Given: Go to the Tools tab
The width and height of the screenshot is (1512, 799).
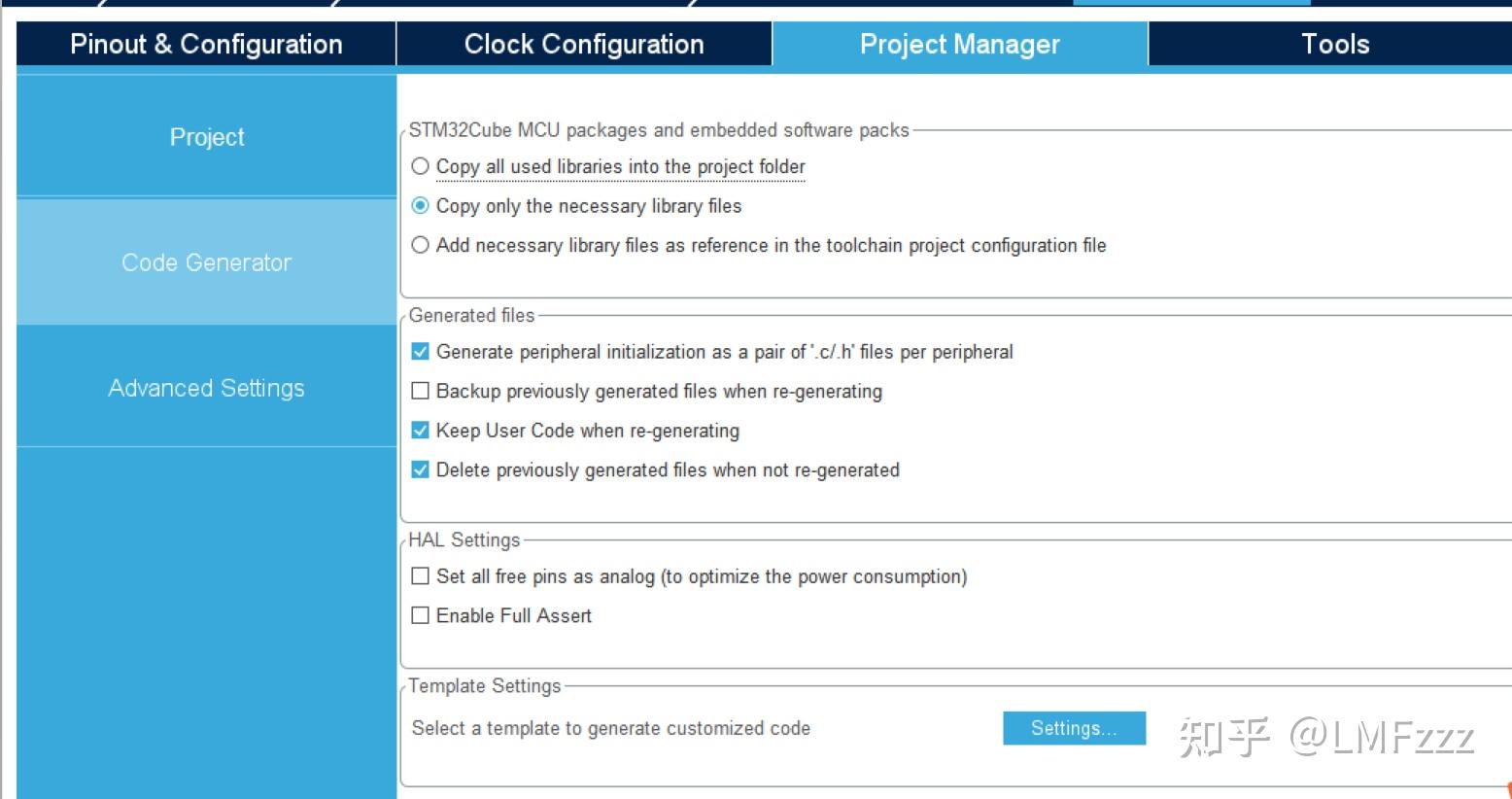Looking at the screenshot, I should coord(1334,44).
